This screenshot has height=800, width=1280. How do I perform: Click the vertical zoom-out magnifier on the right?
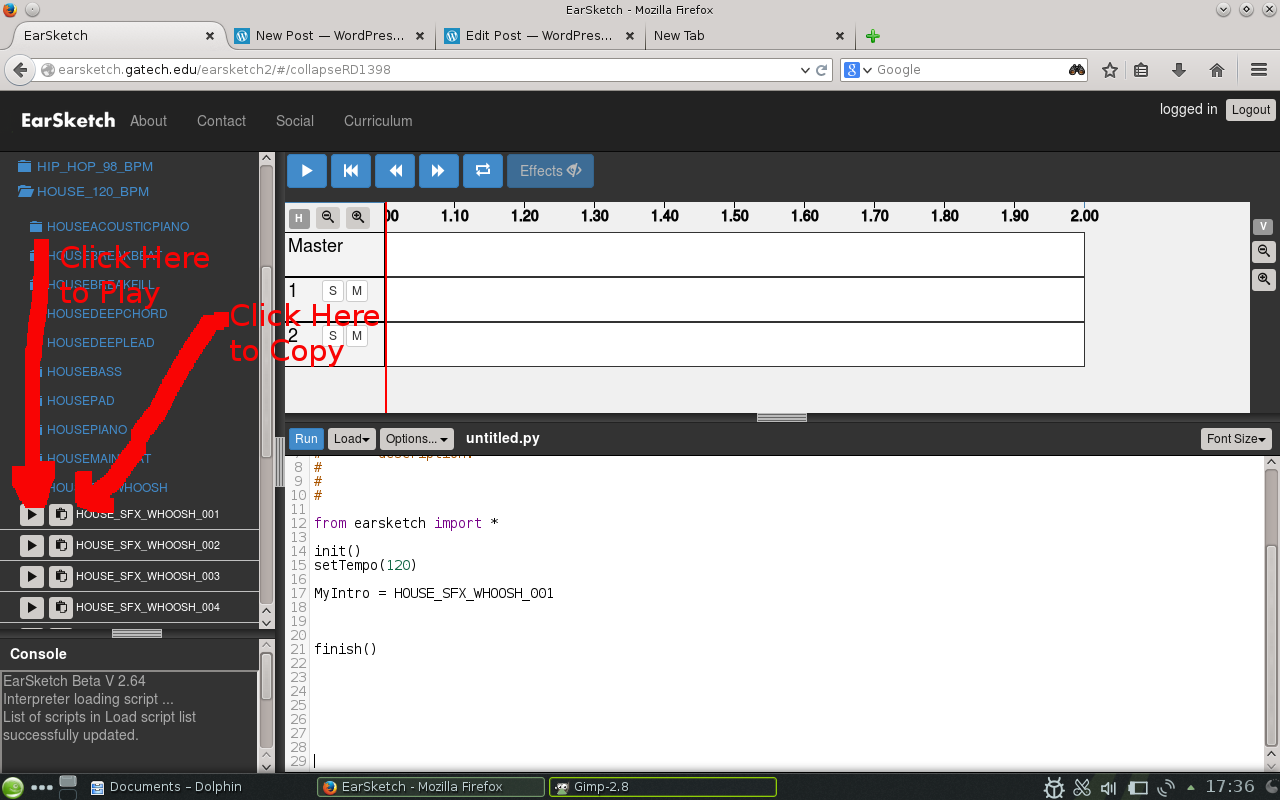point(1264,252)
